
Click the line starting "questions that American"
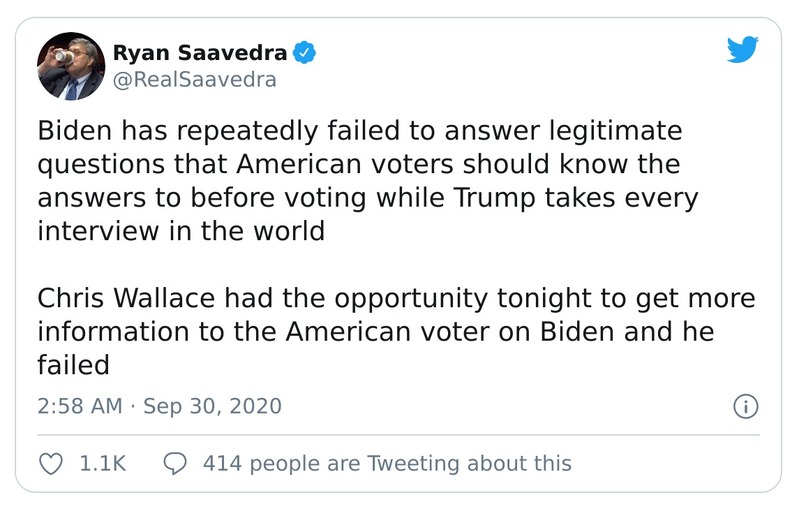358,164
